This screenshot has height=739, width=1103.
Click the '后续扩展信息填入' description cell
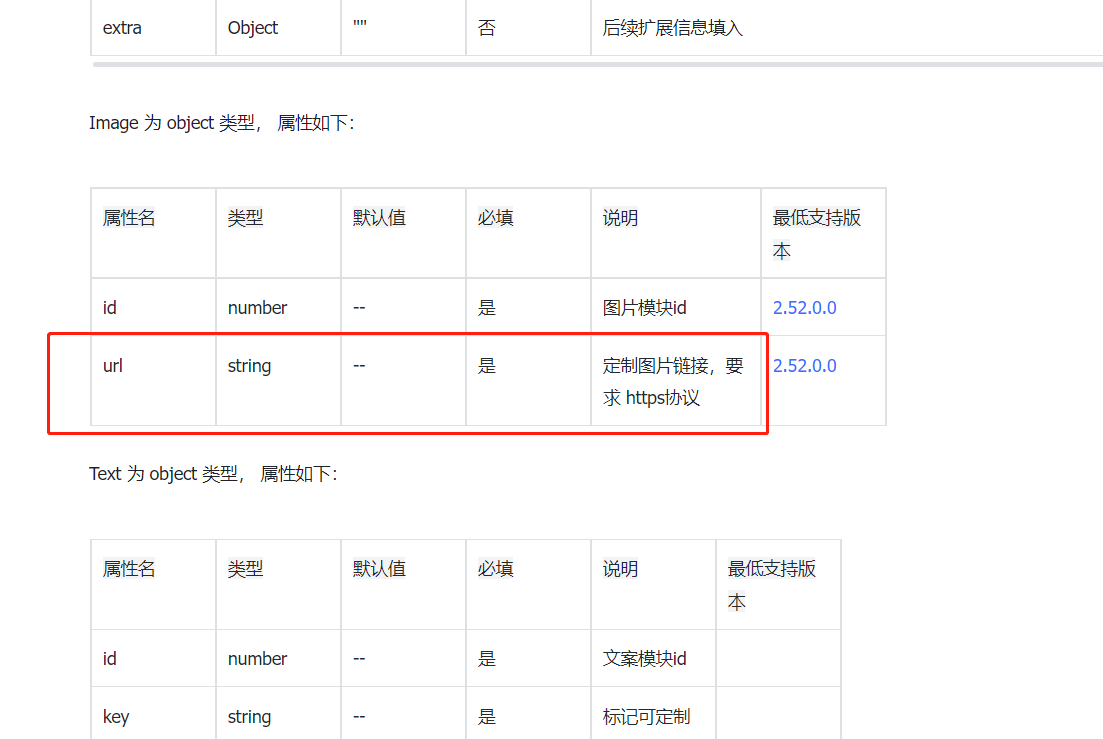pyautogui.click(x=672, y=28)
